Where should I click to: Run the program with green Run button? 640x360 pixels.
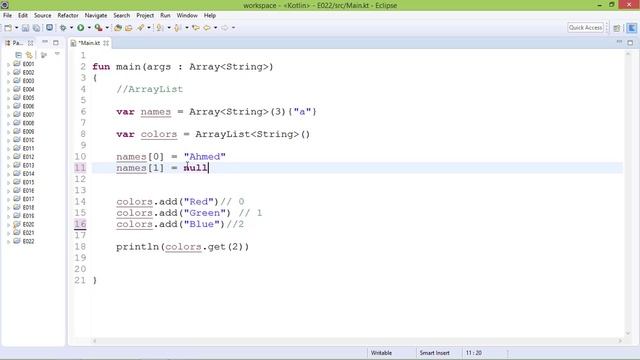80,28
